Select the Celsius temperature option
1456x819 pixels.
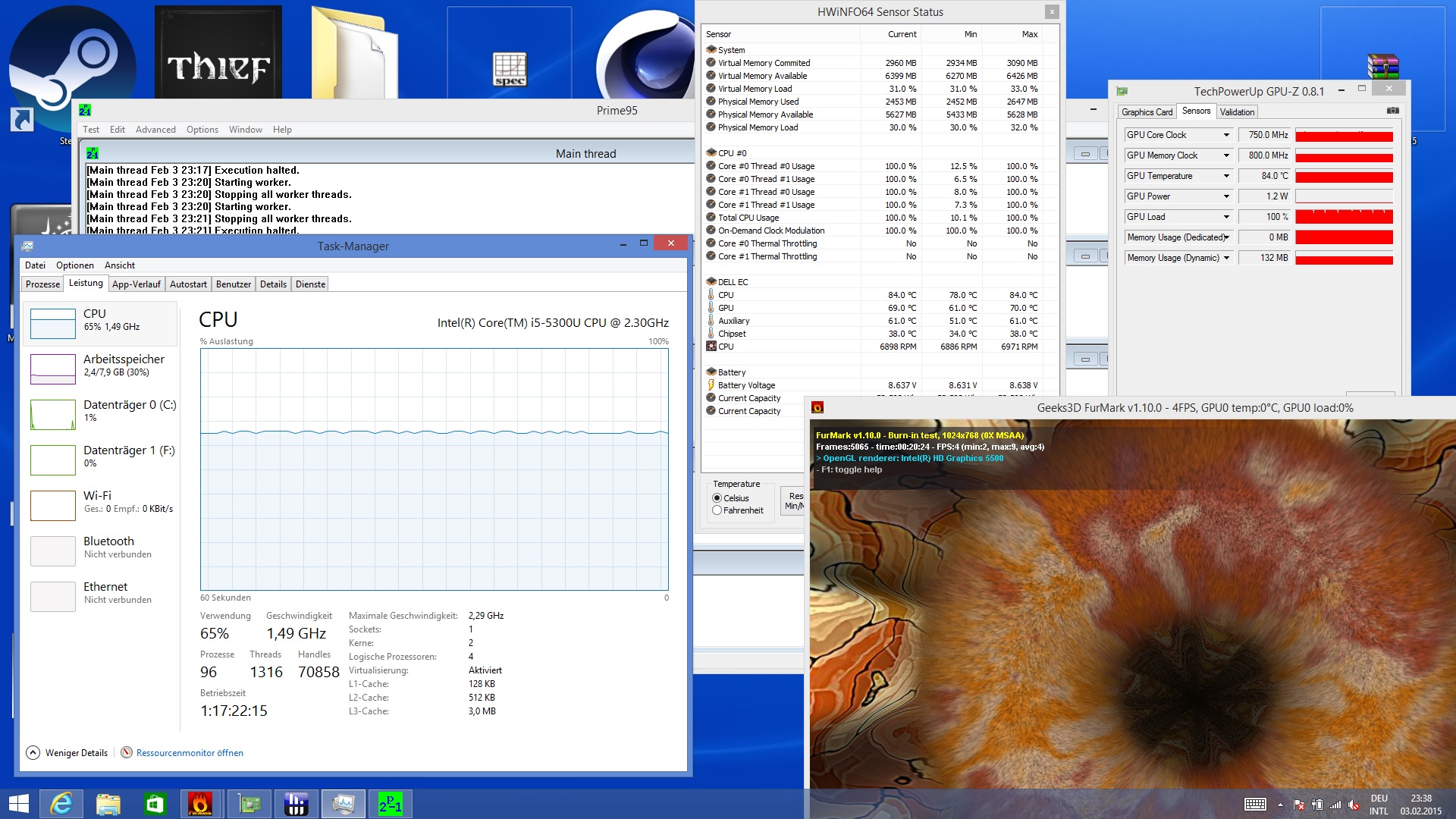pos(717,498)
